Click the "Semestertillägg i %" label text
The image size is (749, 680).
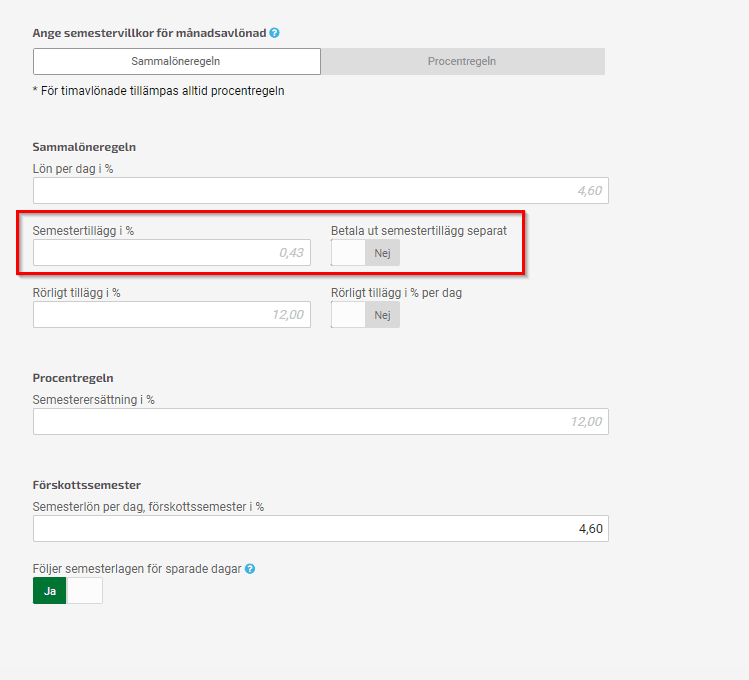(x=83, y=231)
